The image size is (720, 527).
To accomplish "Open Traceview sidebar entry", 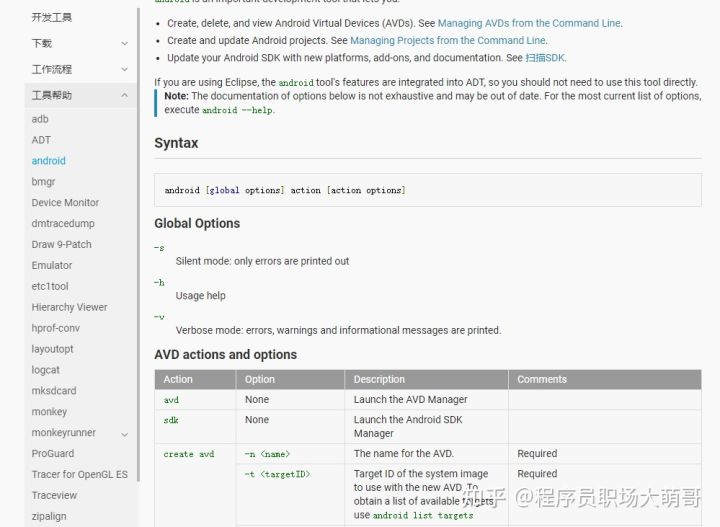I will (x=54, y=495).
